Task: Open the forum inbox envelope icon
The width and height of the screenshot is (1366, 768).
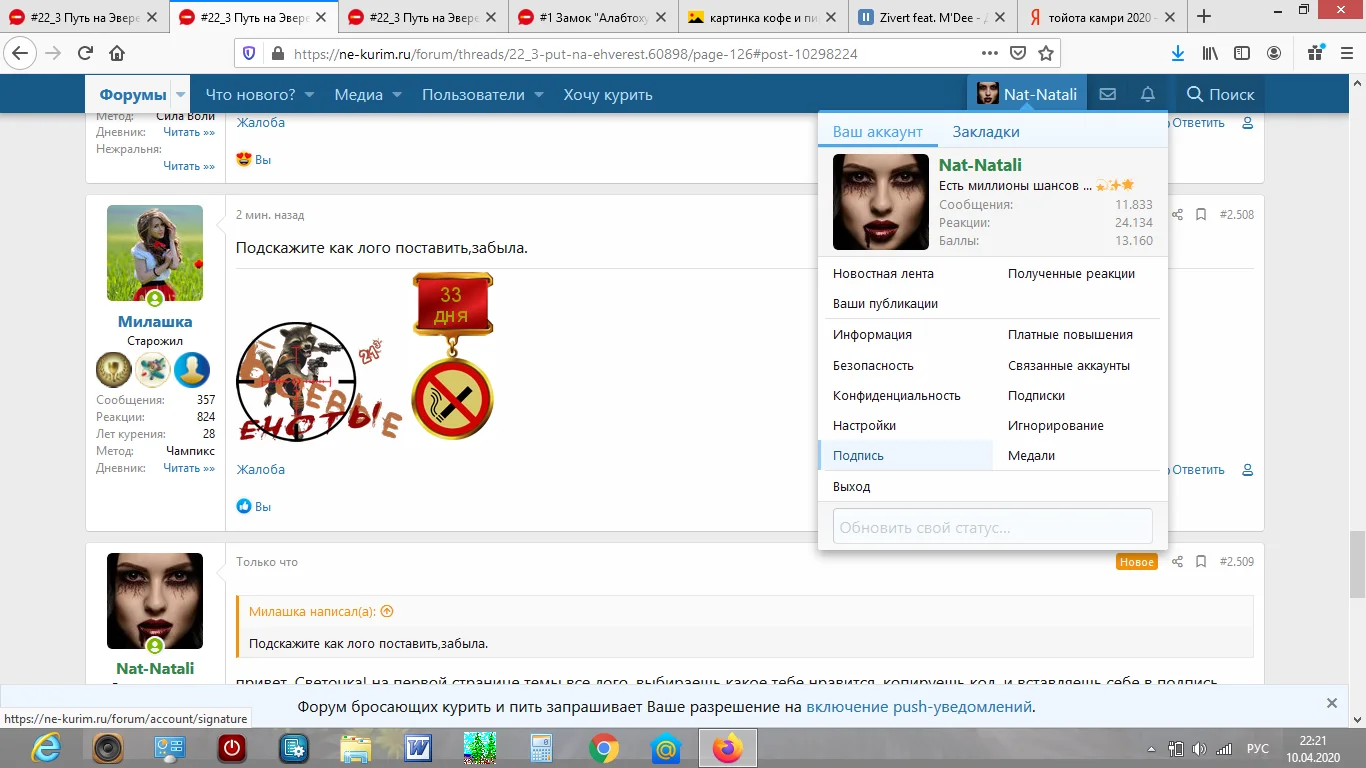Action: 1106,93
